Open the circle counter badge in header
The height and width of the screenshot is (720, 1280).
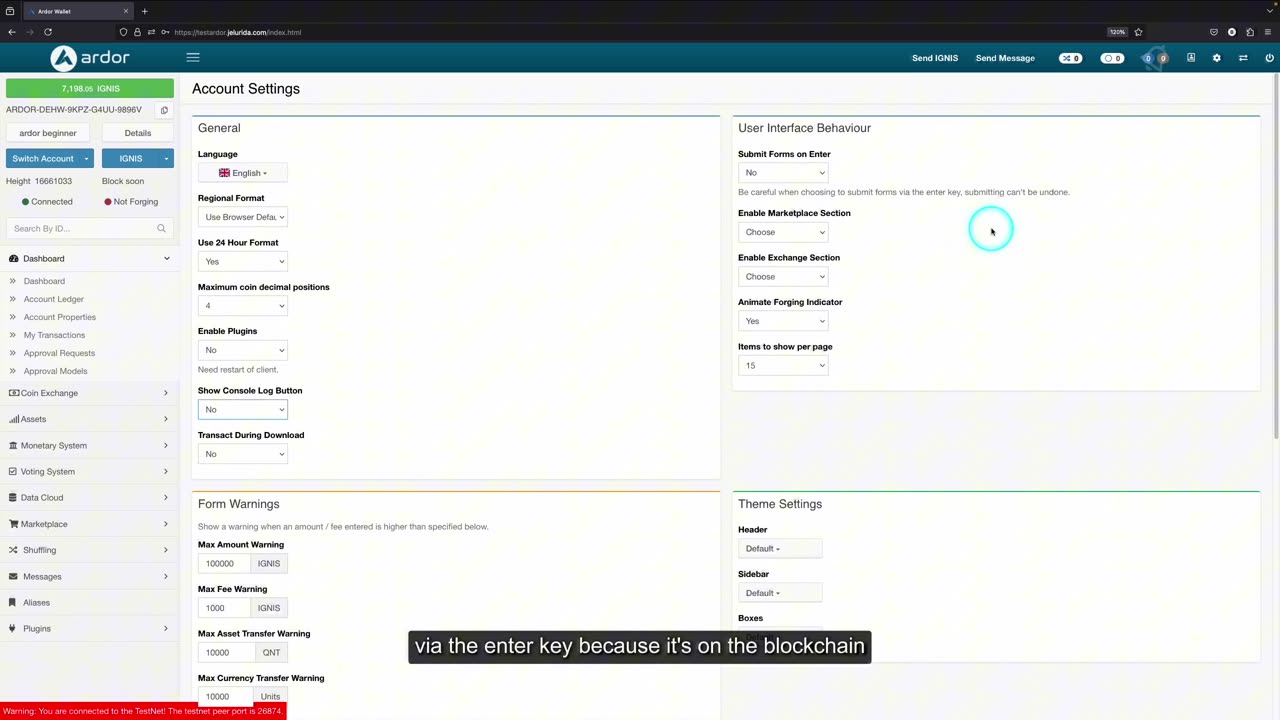(x=1112, y=58)
